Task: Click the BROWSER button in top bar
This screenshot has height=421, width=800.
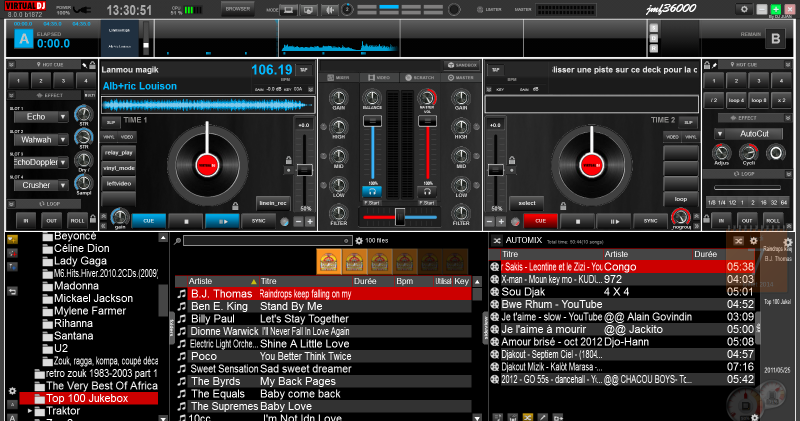Action: (237, 9)
